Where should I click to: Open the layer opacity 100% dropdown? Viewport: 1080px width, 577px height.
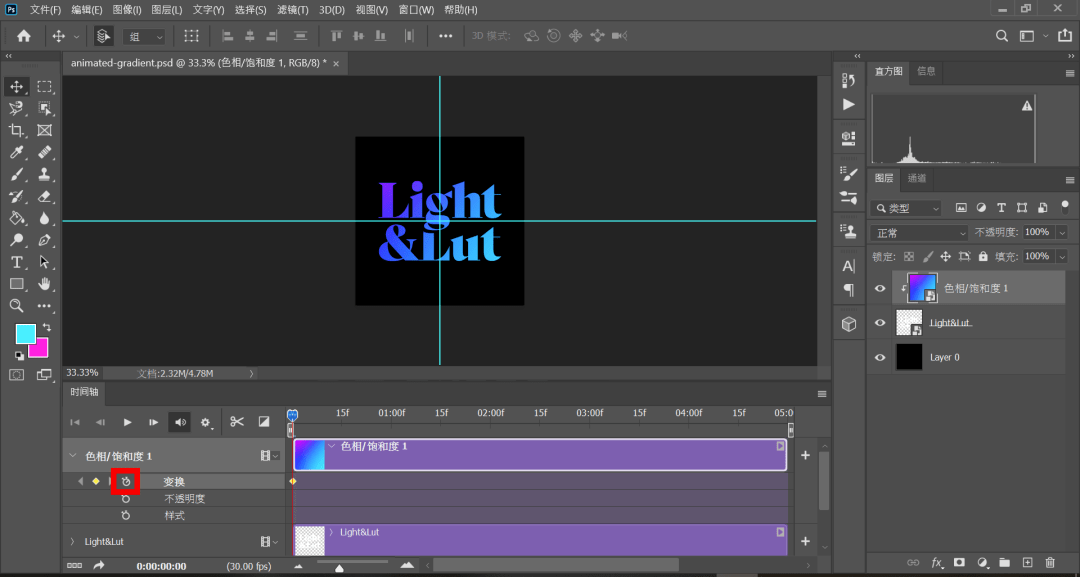[x=1061, y=233]
